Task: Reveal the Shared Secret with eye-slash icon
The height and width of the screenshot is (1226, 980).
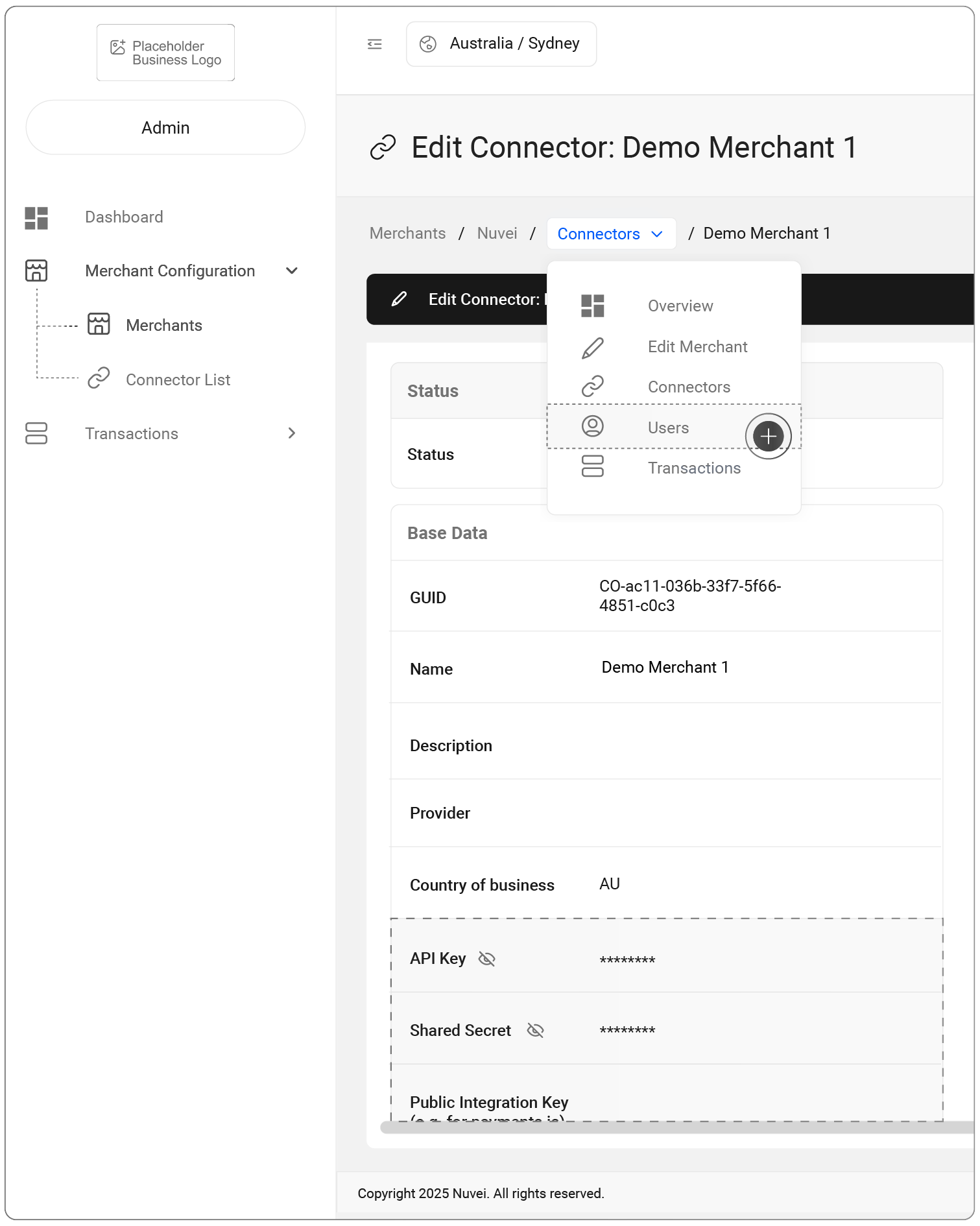Action: coord(535,1030)
